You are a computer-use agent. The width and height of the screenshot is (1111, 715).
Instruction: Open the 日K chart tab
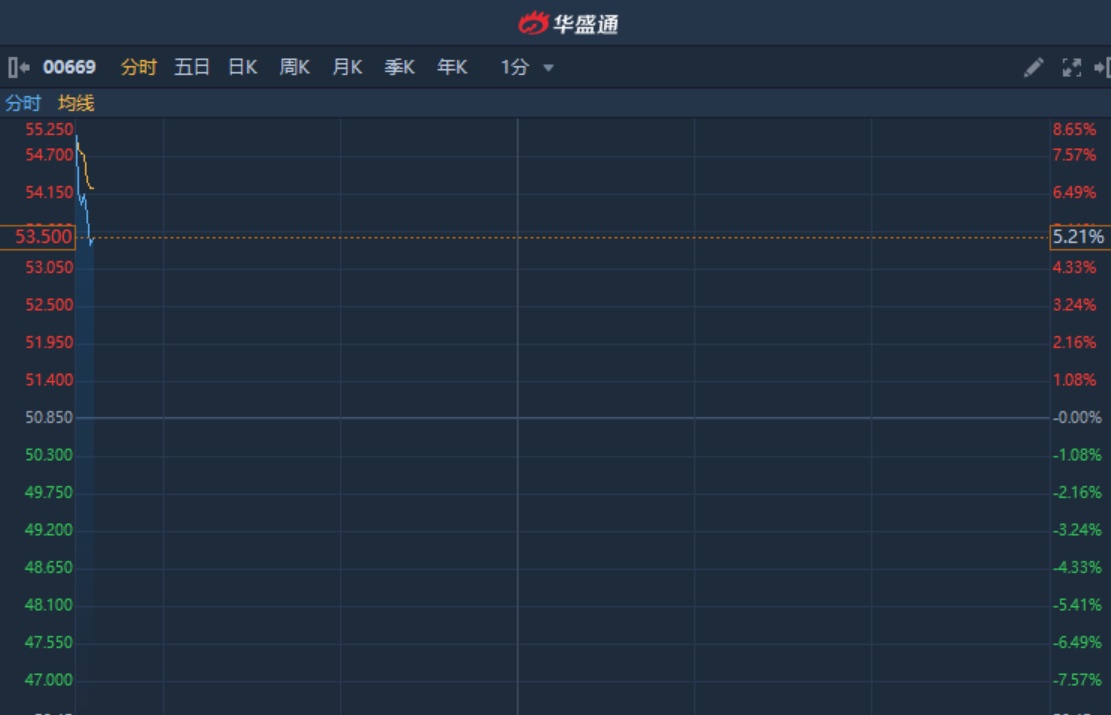243,67
